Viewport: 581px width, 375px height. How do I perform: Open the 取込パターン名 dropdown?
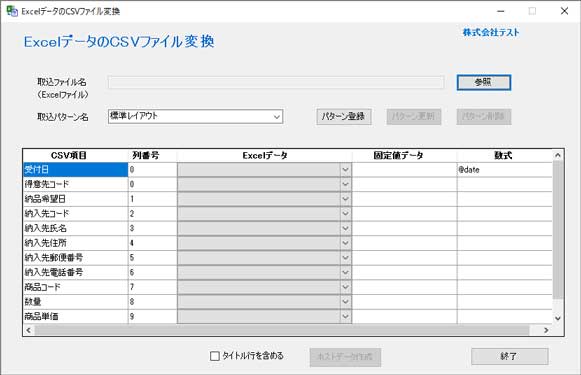(x=277, y=117)
